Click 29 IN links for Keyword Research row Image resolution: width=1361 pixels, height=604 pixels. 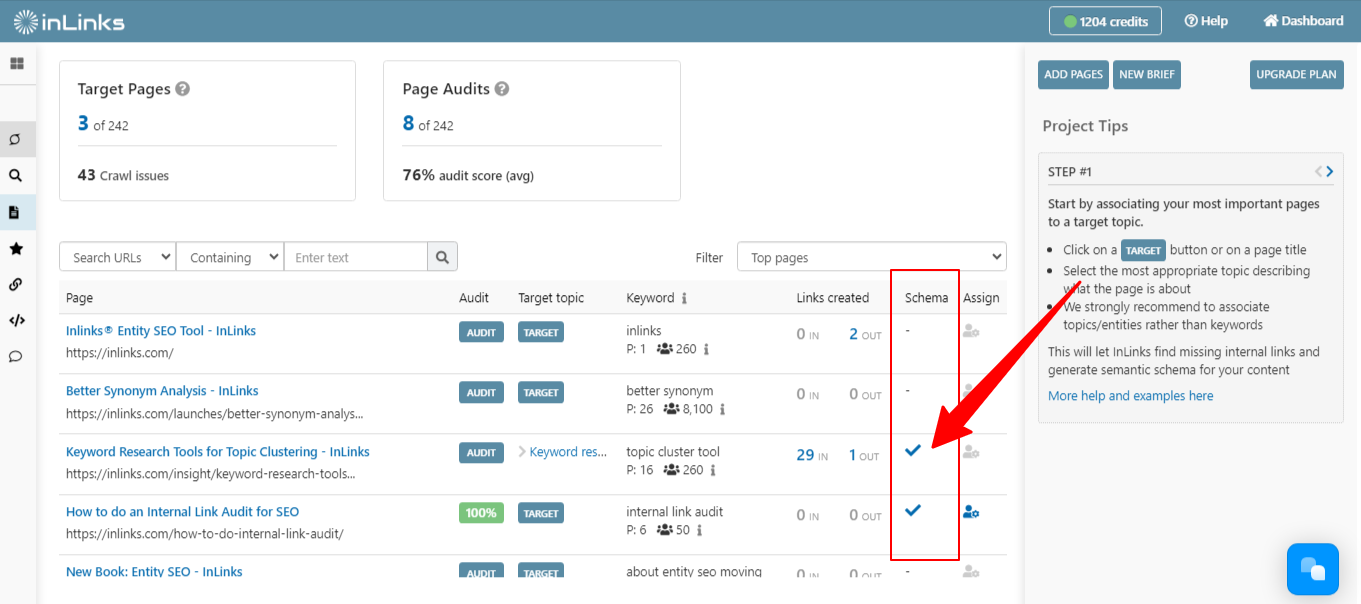(812, 455)
